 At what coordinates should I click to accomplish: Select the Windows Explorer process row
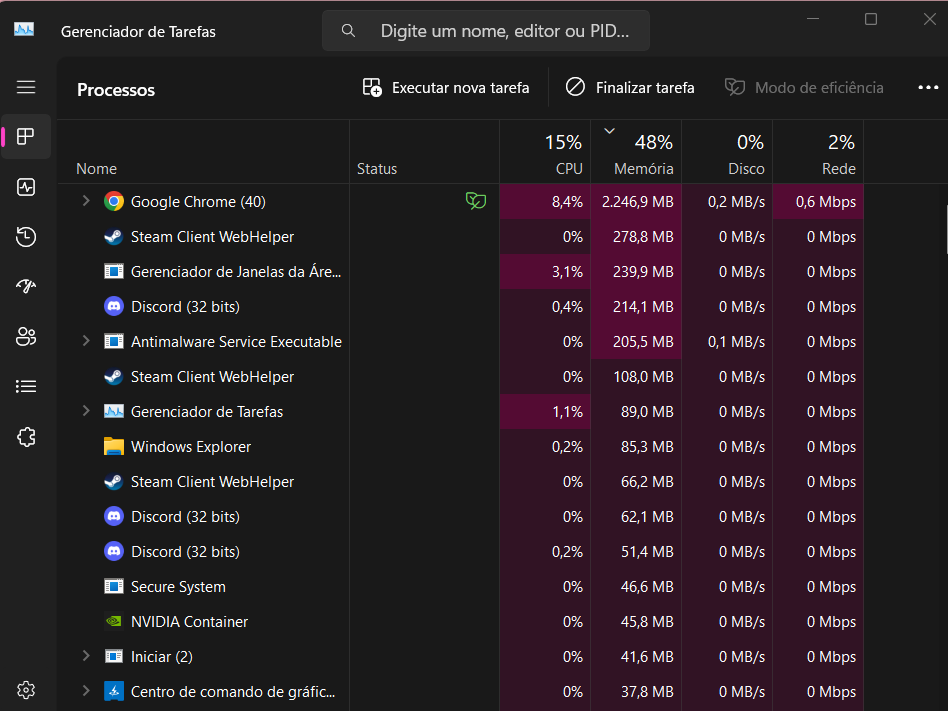click(461, 446)
